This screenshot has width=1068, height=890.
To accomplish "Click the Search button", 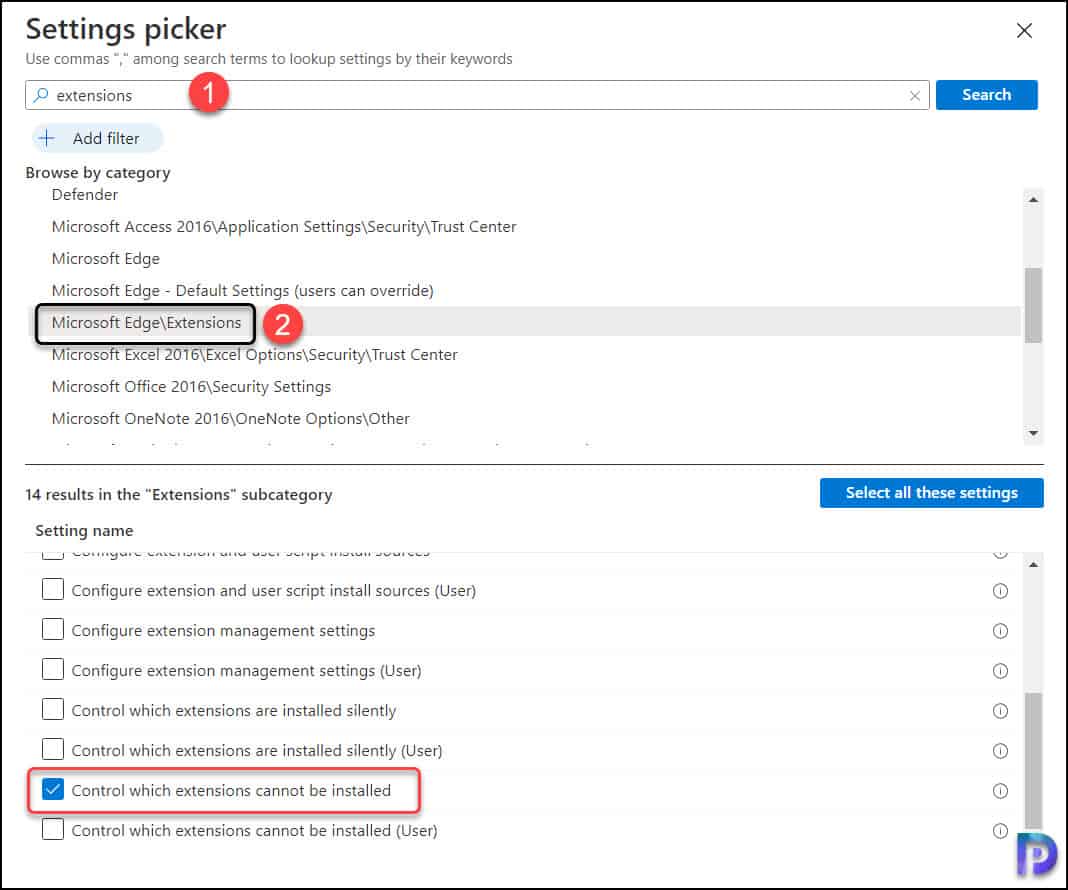I will [x=986, y=94].
